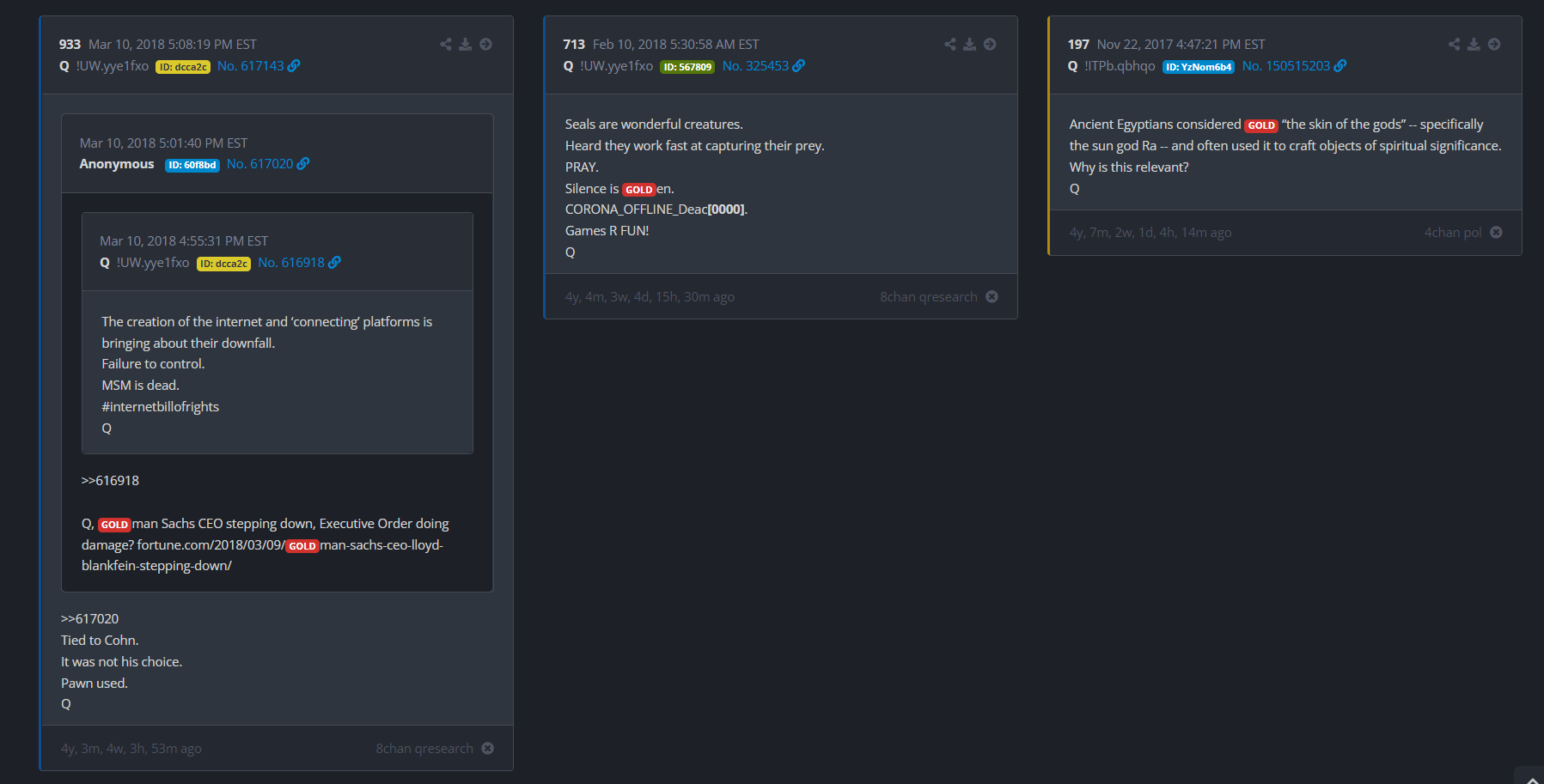Click GOLD tag before 'man Sachs CEO'
The width and height of the screenshot is (1544, 784).
tap(114, 525)
